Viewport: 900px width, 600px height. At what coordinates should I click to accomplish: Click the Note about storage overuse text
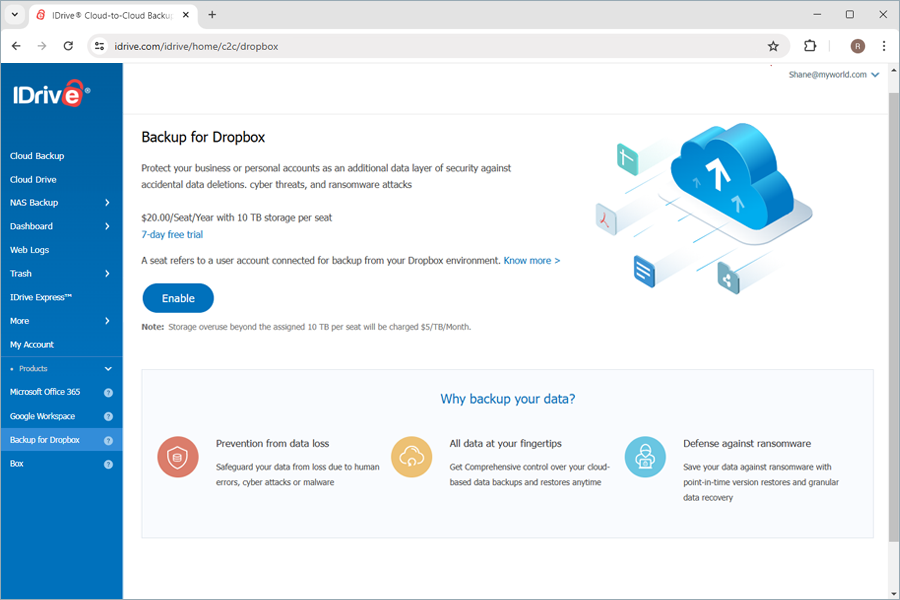tap(306, 327)
